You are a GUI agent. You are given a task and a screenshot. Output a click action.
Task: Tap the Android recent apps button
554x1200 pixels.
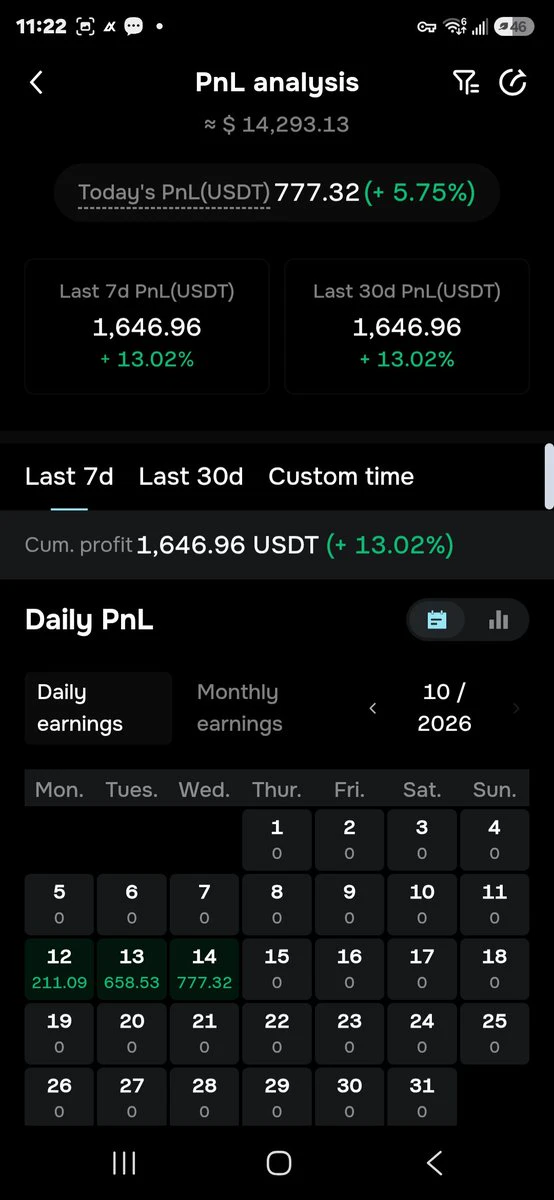(124, 1162)
